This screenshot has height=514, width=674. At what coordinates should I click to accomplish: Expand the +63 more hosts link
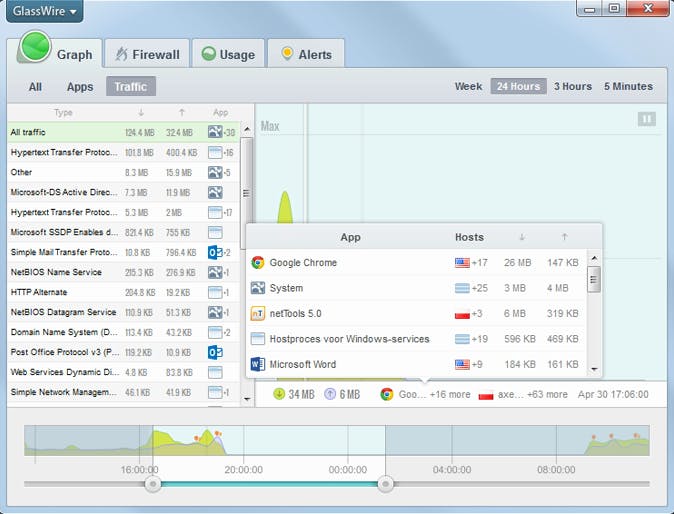[547, 395]
